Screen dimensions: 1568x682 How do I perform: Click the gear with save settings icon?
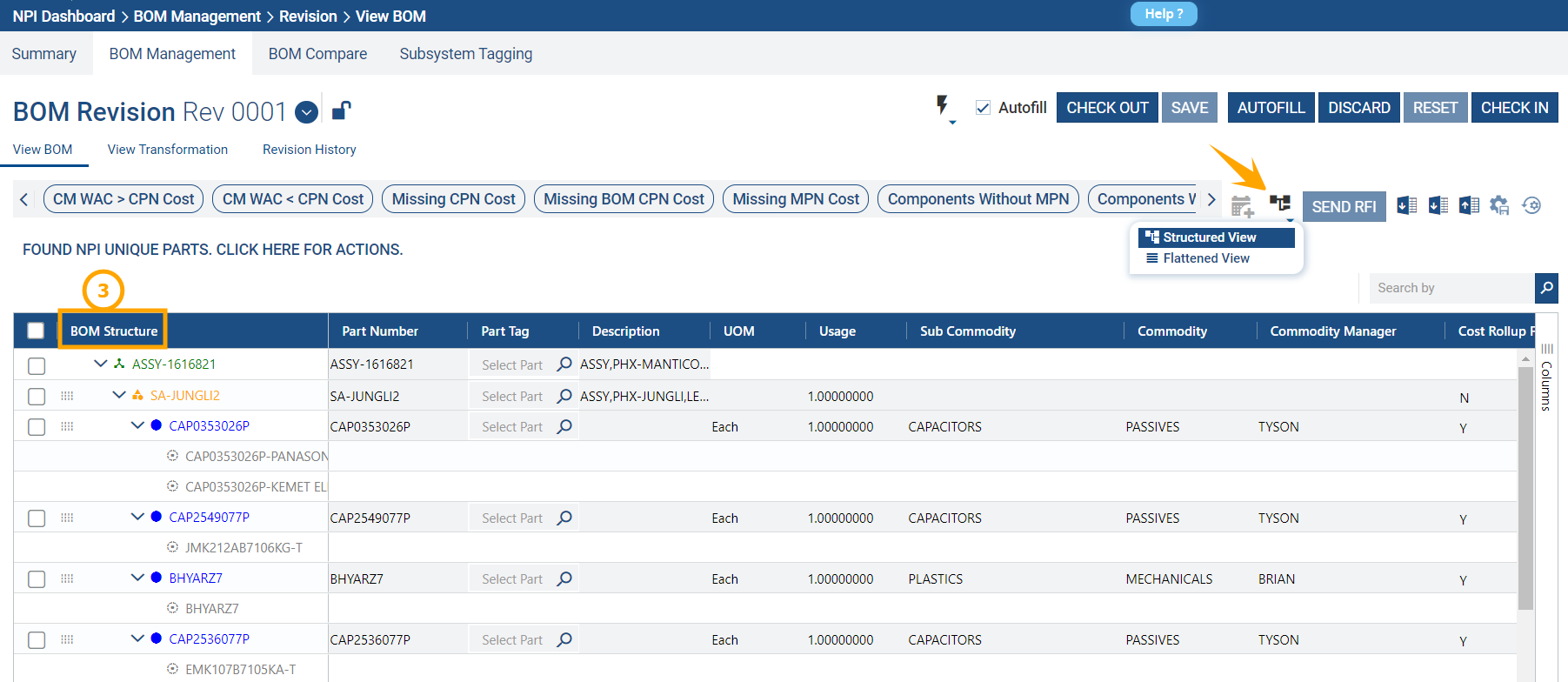[1499, 205]
